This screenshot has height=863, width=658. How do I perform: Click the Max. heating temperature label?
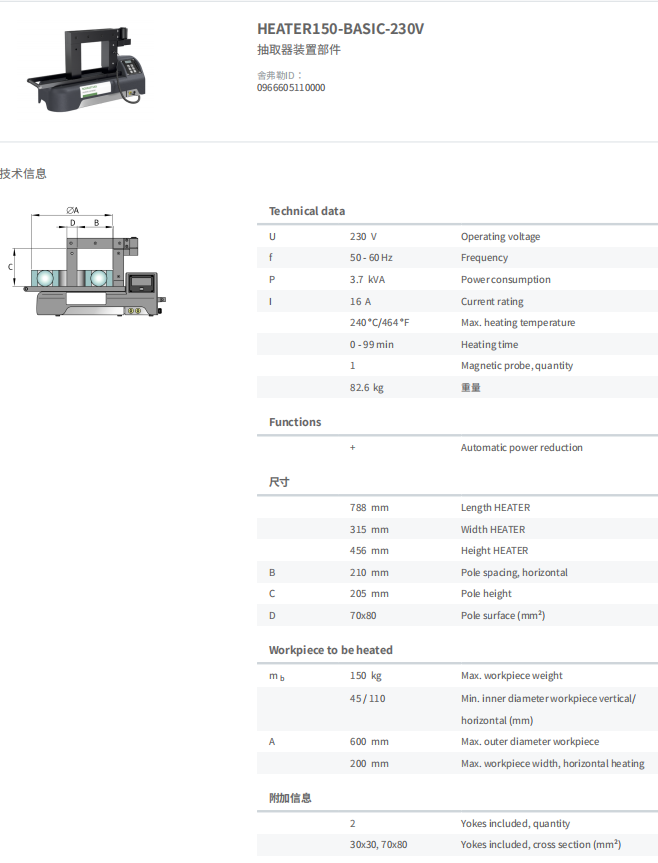point(518,323)
